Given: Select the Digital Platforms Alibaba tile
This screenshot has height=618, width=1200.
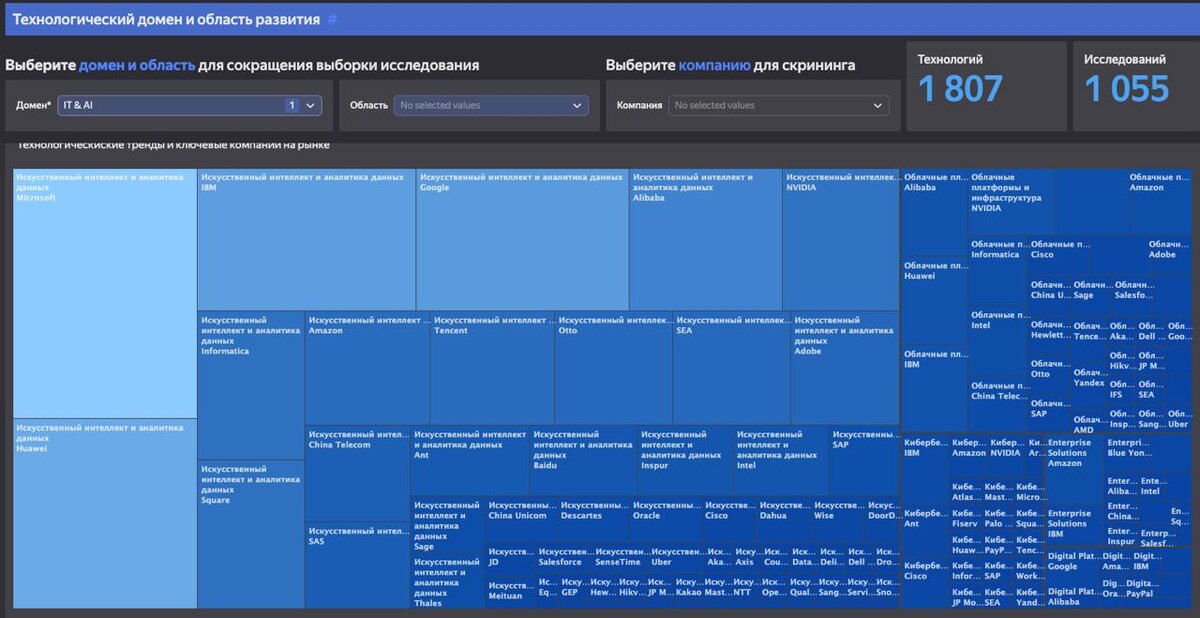Looking at the screenshot, I should coord(1071,596).
